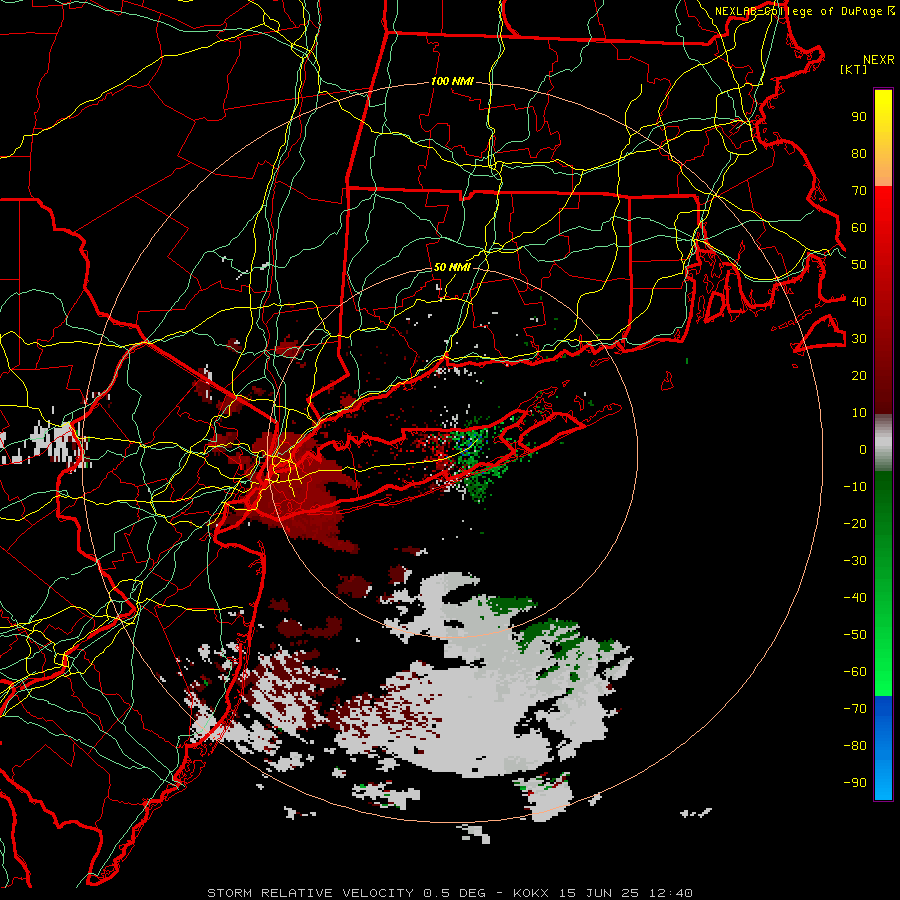Click the 60 value on velocity scale
Image resolution: width=900 pixels, height=900 pixels.
[x=859, y=228]
